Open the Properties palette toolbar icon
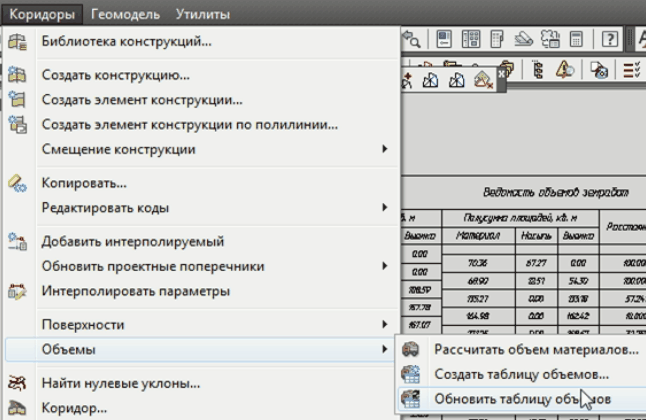 pyautogui.click(x=442, y=40)
